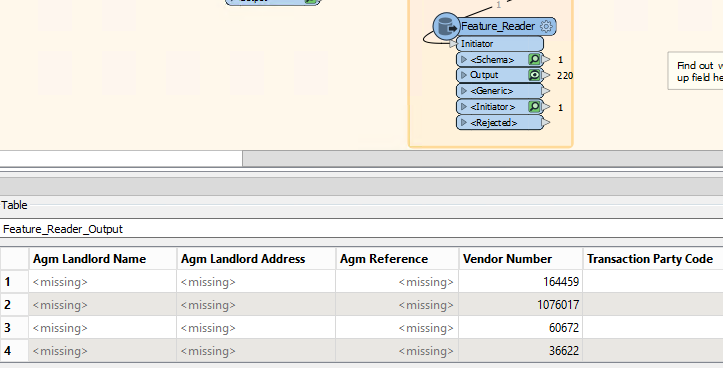Click the Initiator input port arrow

click(453, 44)
